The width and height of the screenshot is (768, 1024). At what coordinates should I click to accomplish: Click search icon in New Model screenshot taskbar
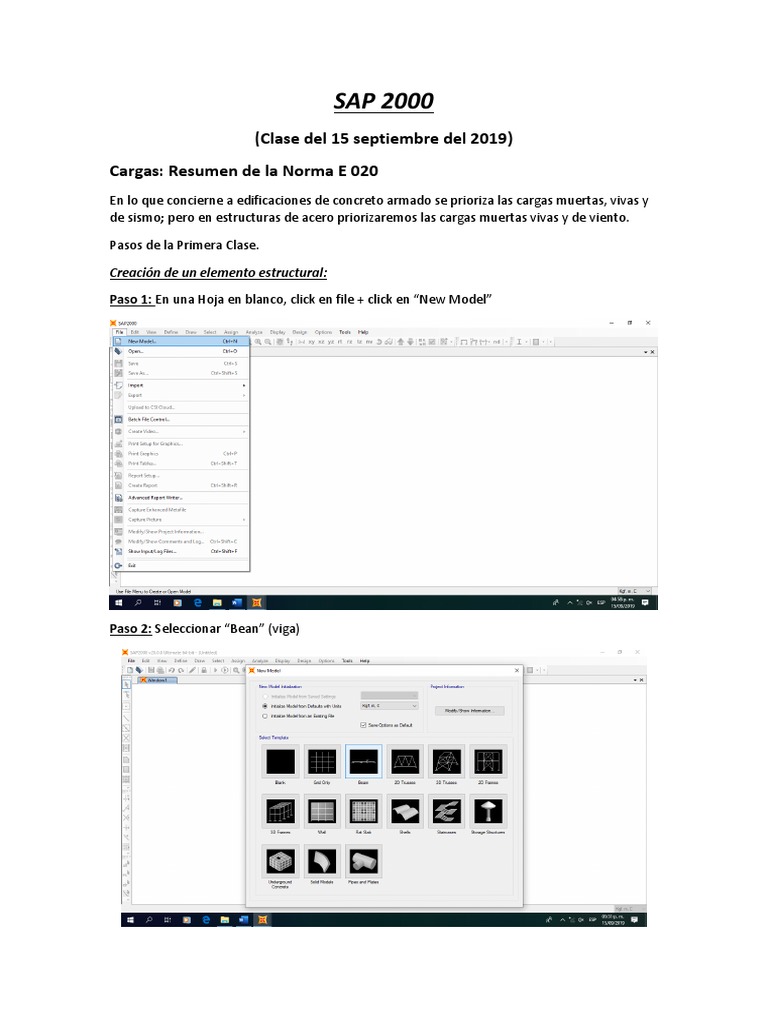click(x=149, y=920)
